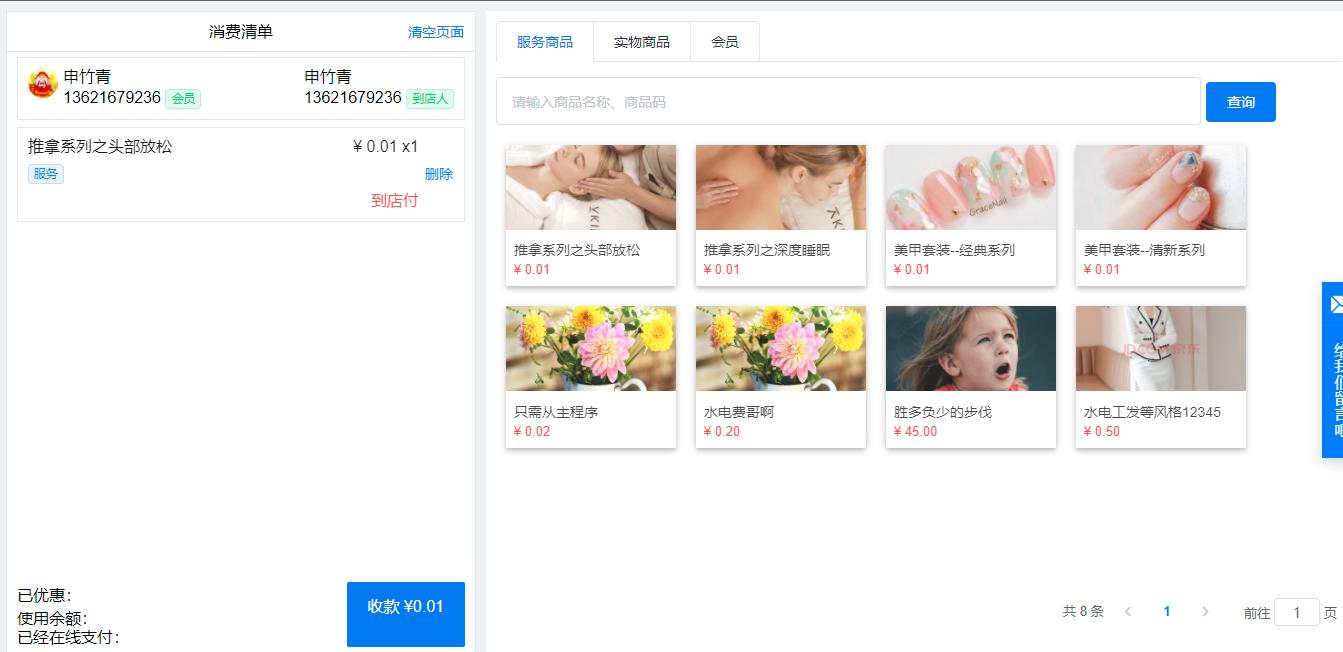Click the 使用余额 label

[52, 618]
